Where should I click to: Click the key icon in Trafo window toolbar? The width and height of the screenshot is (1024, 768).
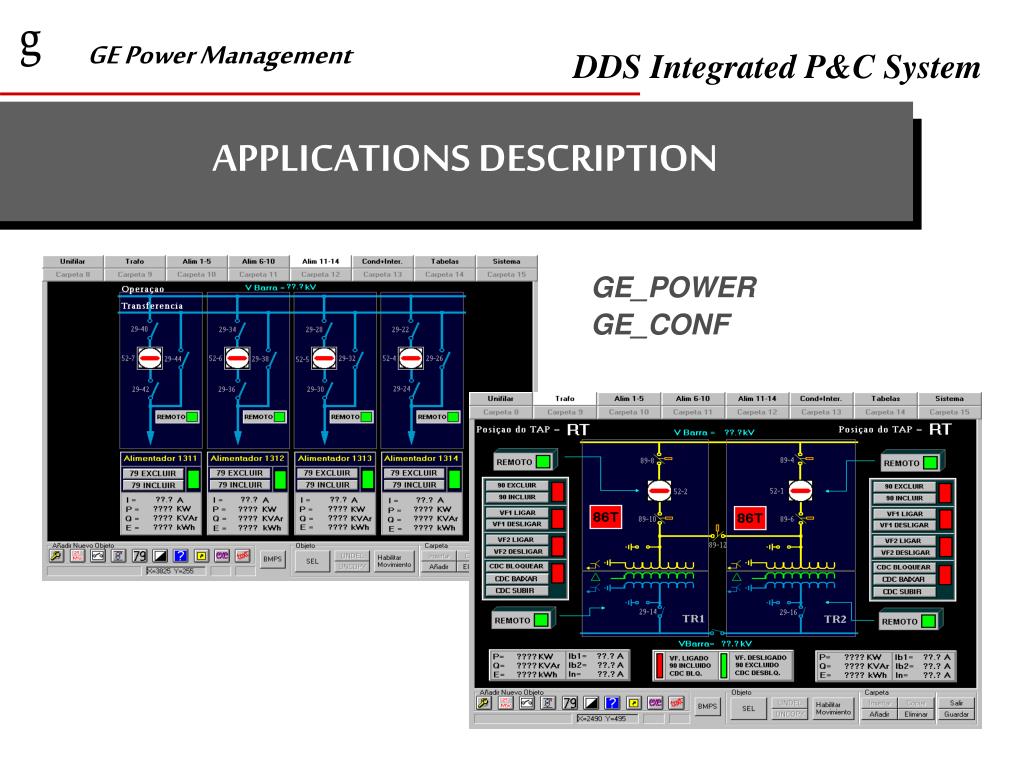pyautogui.click(x=484, y=703)
